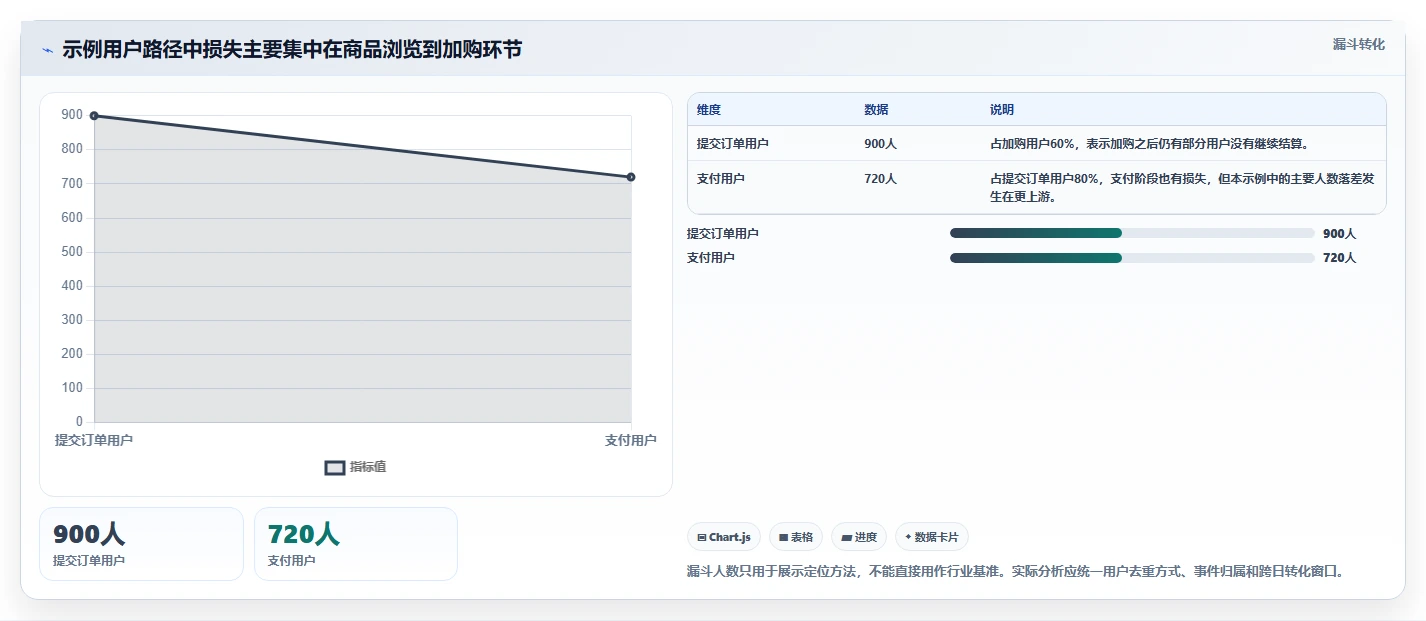Viewport: 1426px width, 621px height.
Task: Click the 720人 progress value
Action: (x=1339, y=258)
